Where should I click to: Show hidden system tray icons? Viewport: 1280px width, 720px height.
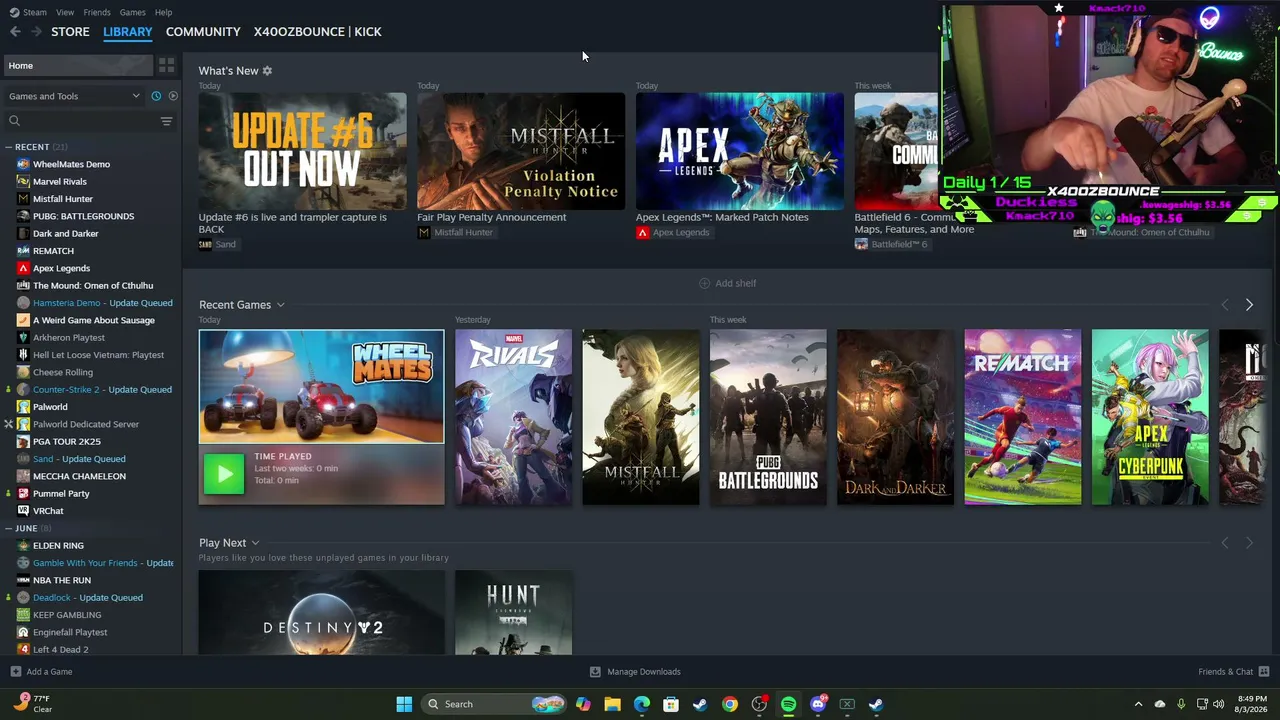[1138, 704]
